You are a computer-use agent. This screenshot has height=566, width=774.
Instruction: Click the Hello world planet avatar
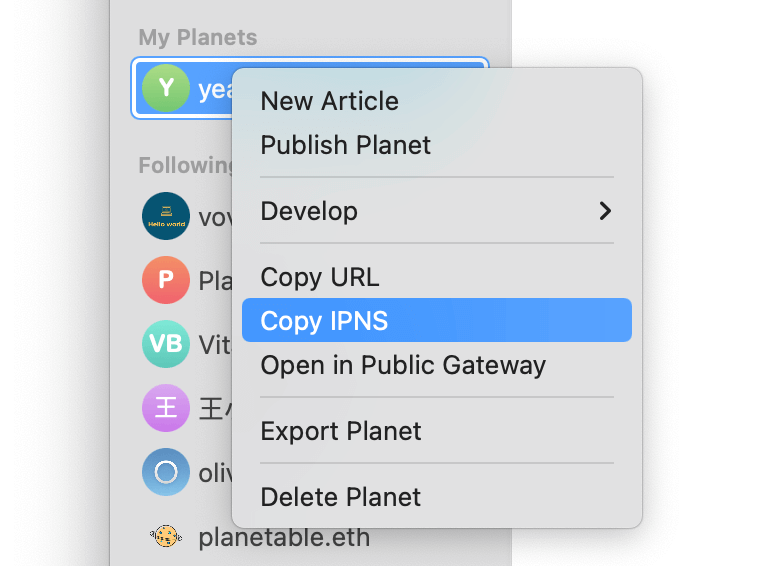(x=166, y=216)
